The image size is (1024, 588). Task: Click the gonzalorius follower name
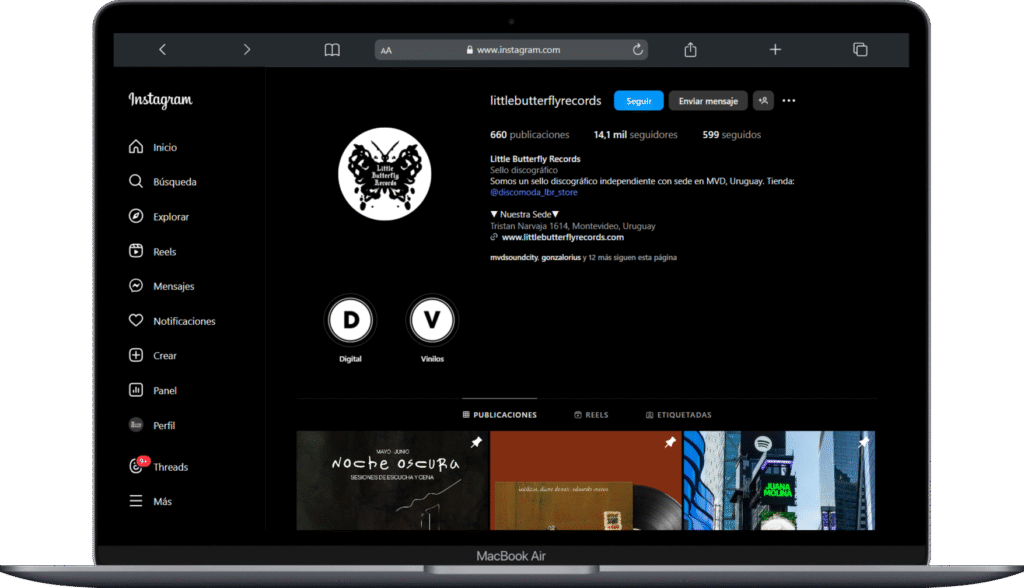click(x=561, y=257)
